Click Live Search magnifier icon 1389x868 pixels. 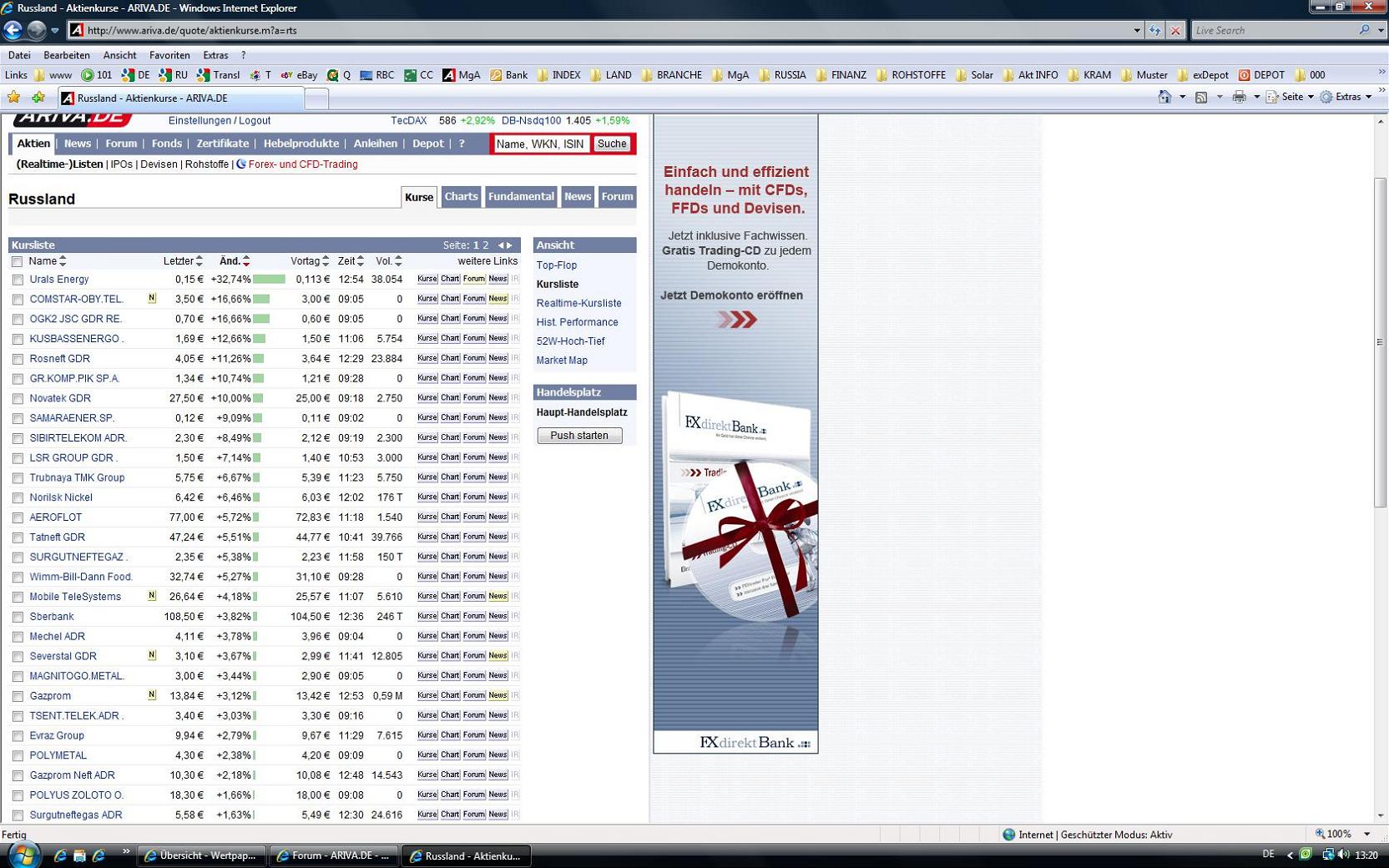tap(1364, 30)
